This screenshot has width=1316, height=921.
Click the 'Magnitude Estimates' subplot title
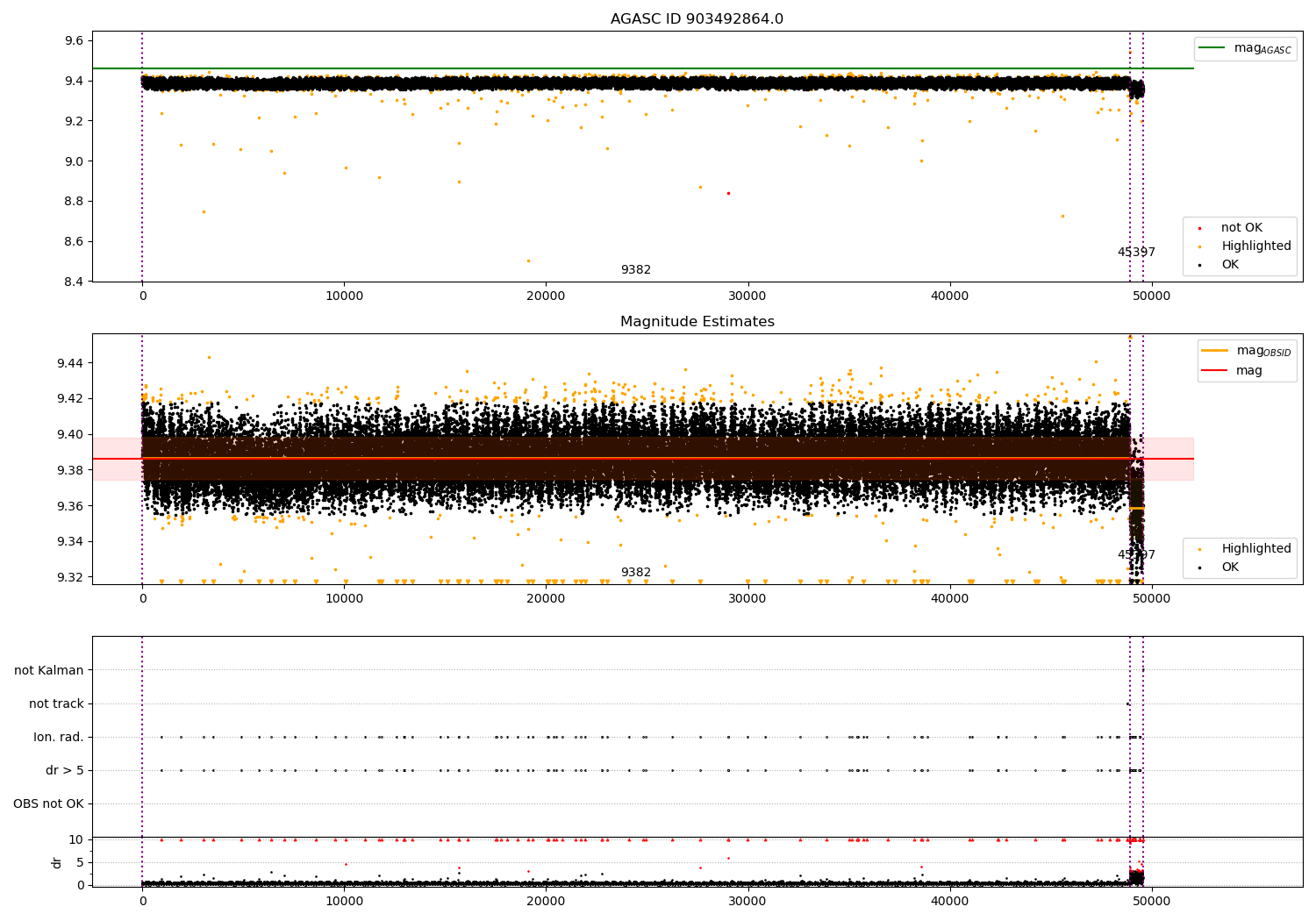point(697,322)
